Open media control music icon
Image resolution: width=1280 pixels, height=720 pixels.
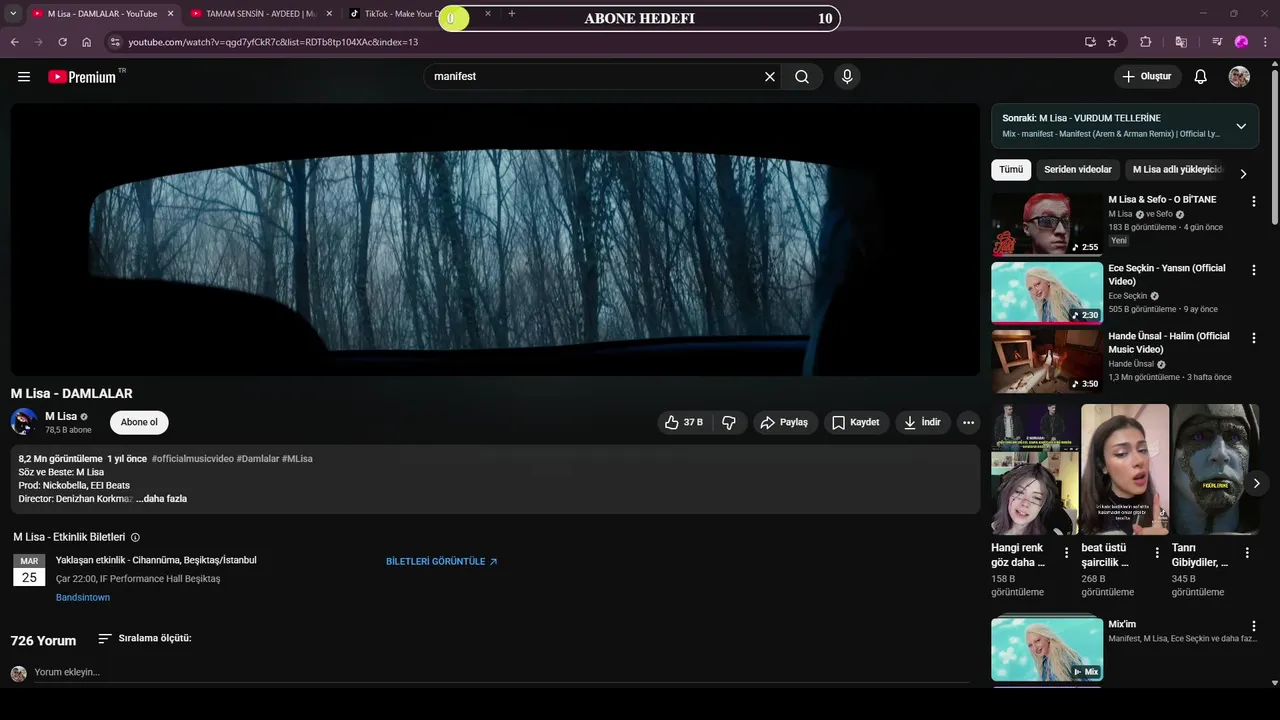[x=1216, y=42]
